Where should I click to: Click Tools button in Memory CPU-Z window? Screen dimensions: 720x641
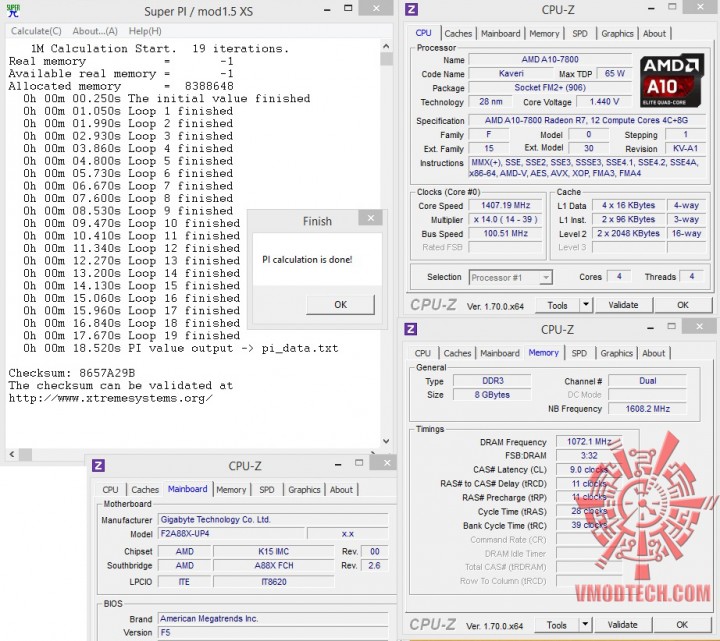pos(557,625)
